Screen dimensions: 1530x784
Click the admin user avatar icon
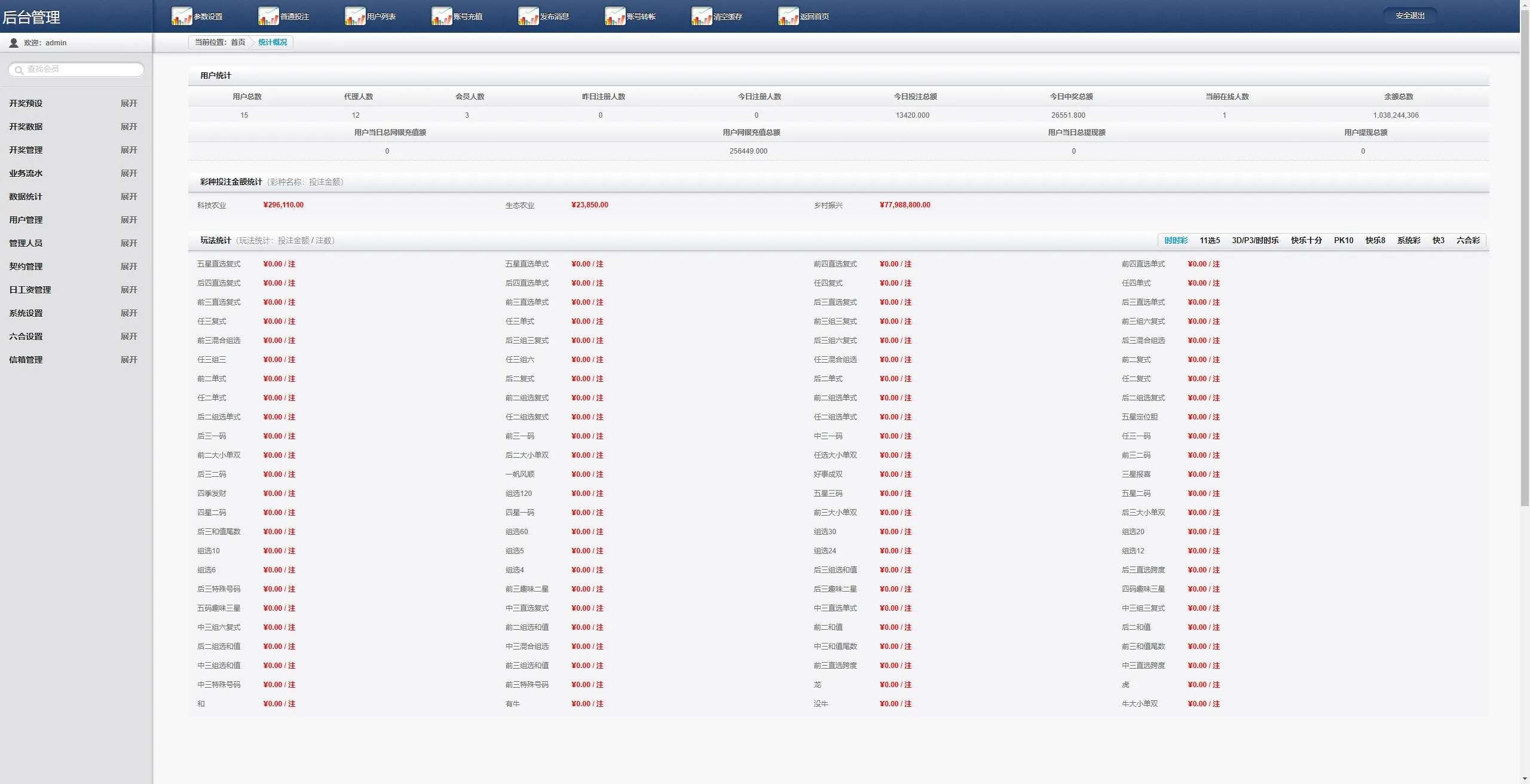click(x=14, y=43)
